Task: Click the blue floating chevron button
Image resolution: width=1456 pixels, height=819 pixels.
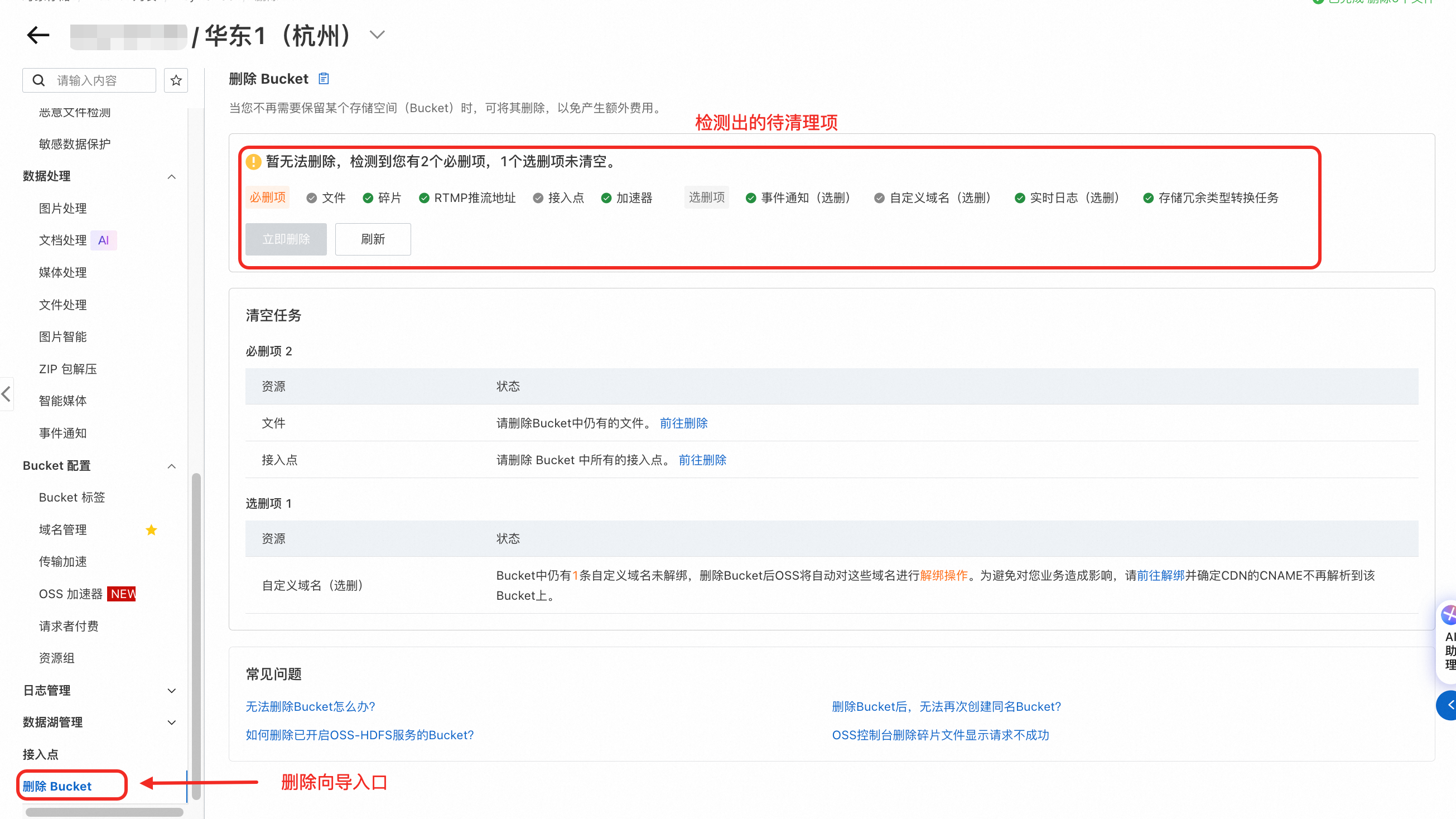Action: tap(1447, 705)
